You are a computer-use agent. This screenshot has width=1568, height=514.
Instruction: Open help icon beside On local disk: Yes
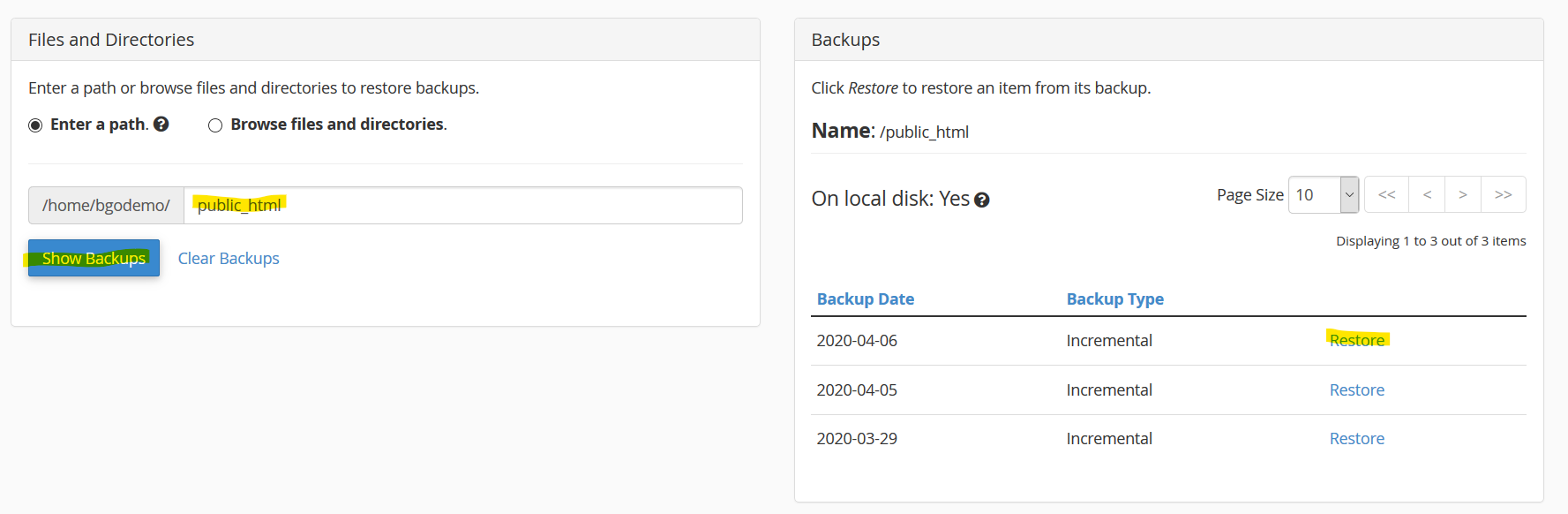(x=981, y=200)
